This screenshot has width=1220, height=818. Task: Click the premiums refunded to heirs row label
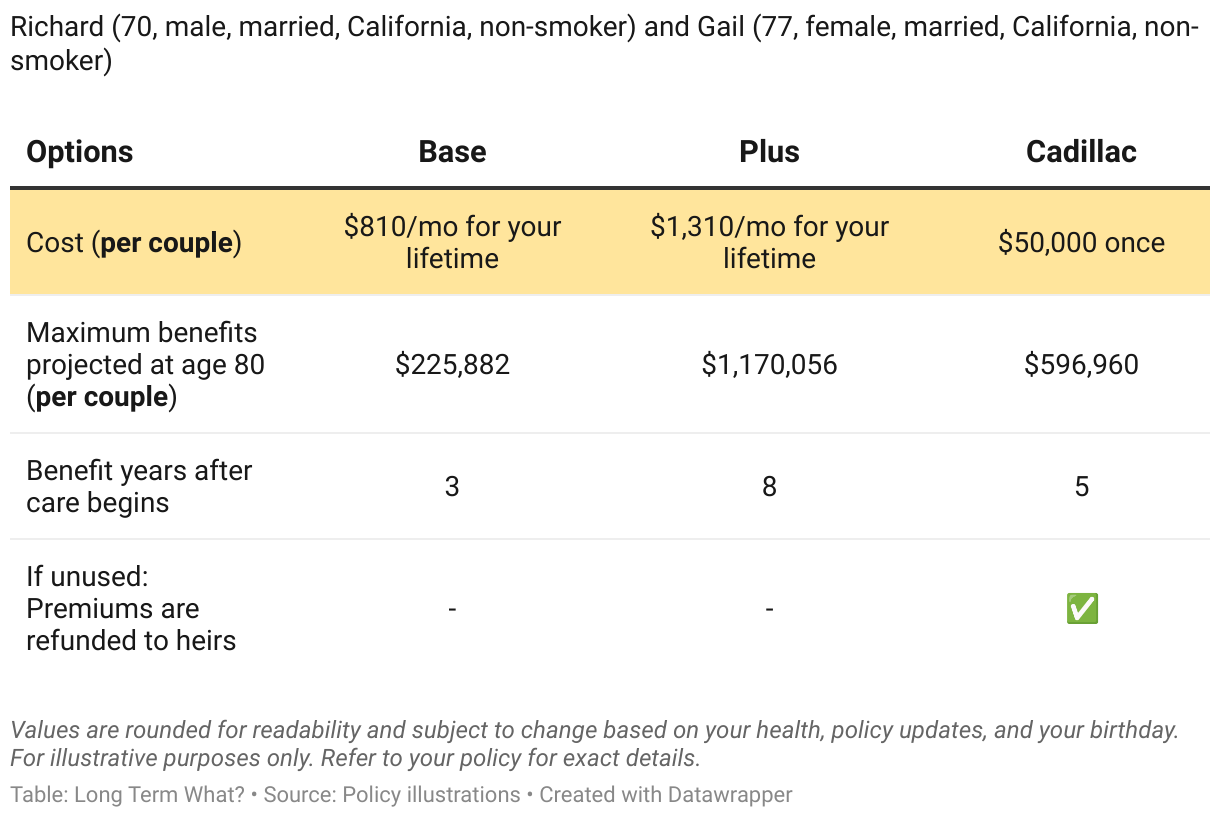click(x=131, y=608)
